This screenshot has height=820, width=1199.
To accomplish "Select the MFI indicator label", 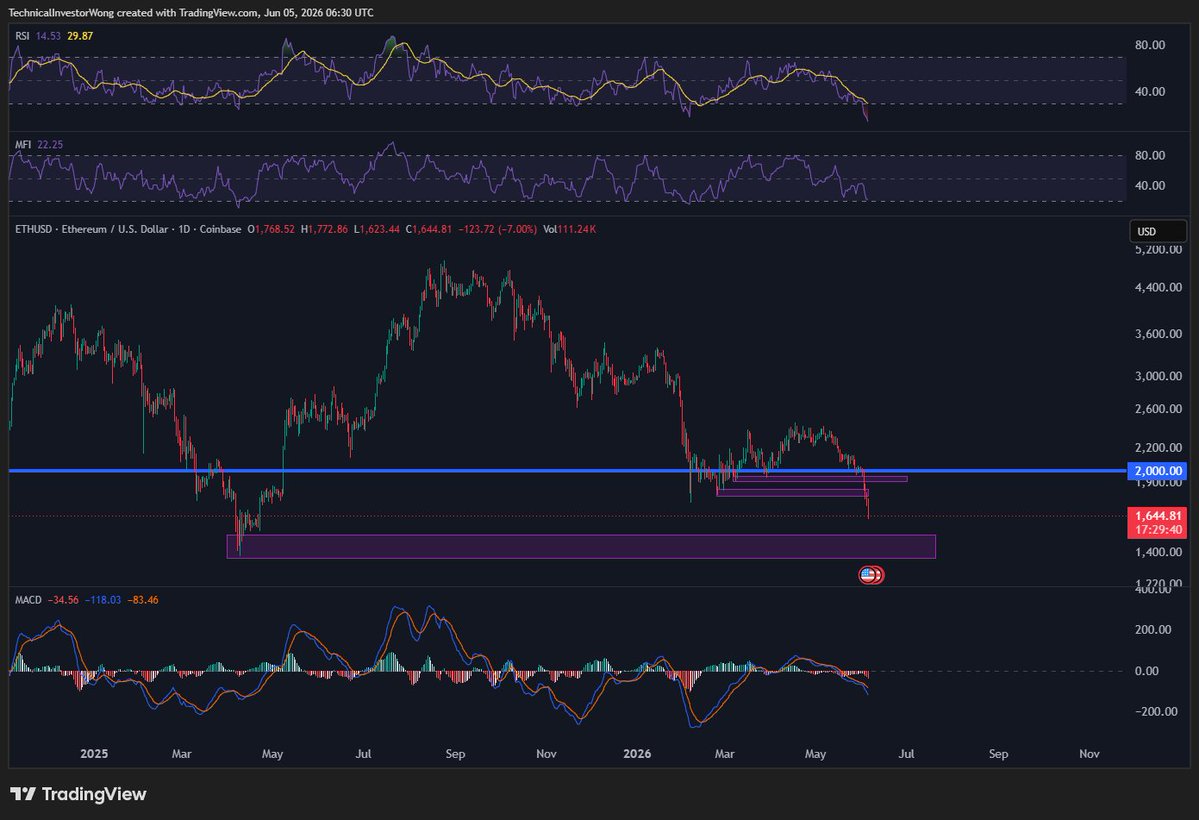I will 23,145.
